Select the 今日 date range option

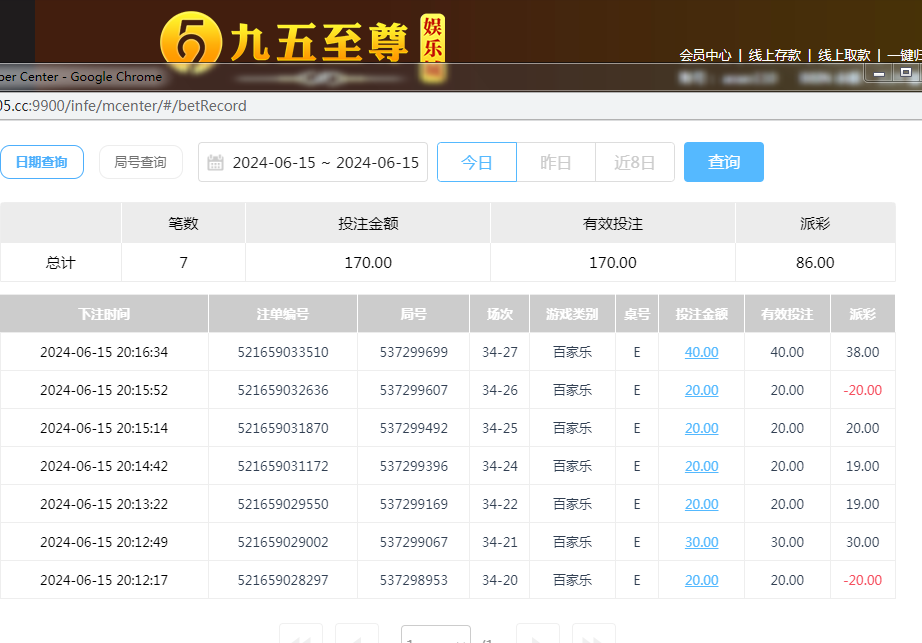point(477,162)
